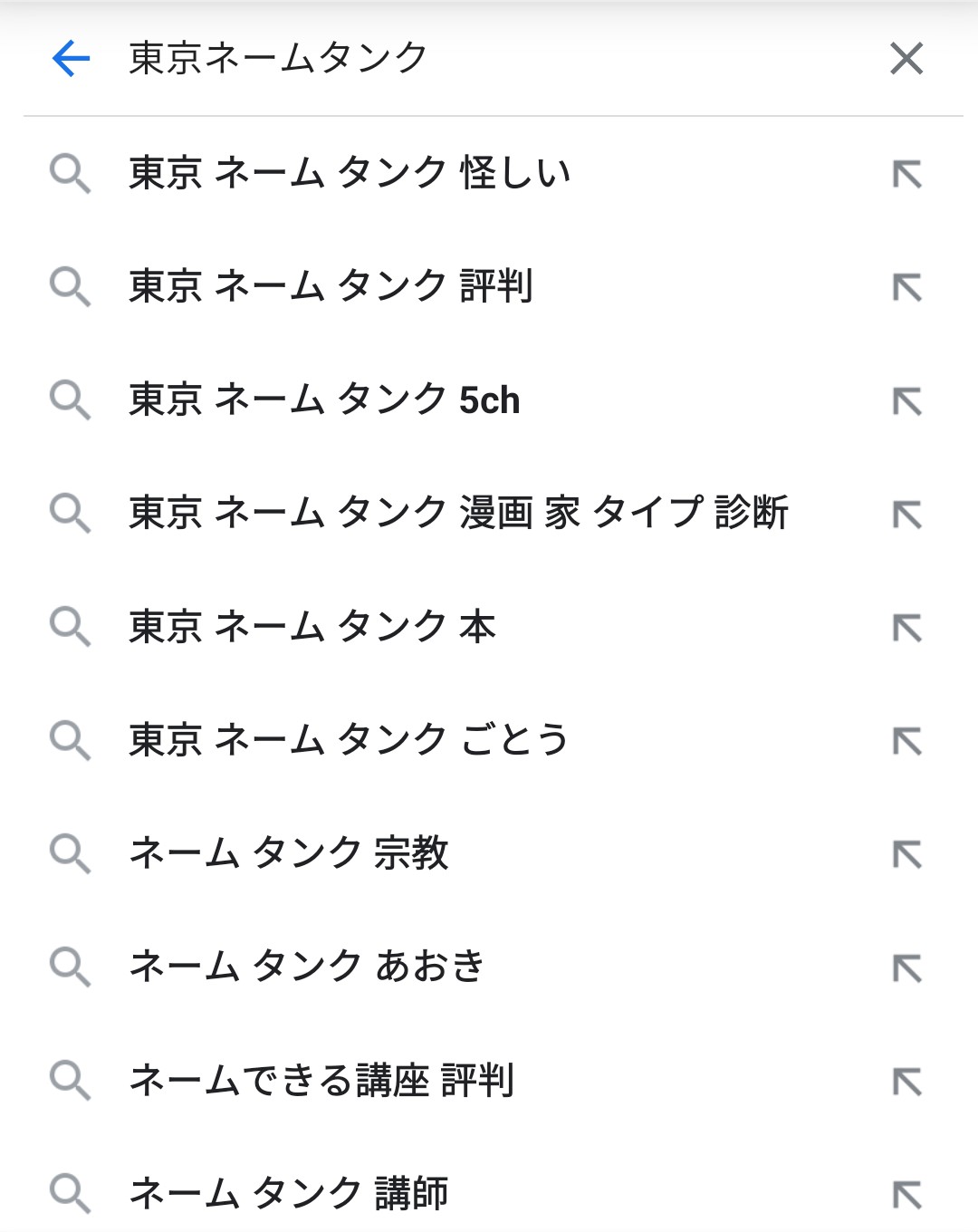Tap arrow icon next to 宗教 suggestion
The image size is (978, 1232).
point(906,854)
